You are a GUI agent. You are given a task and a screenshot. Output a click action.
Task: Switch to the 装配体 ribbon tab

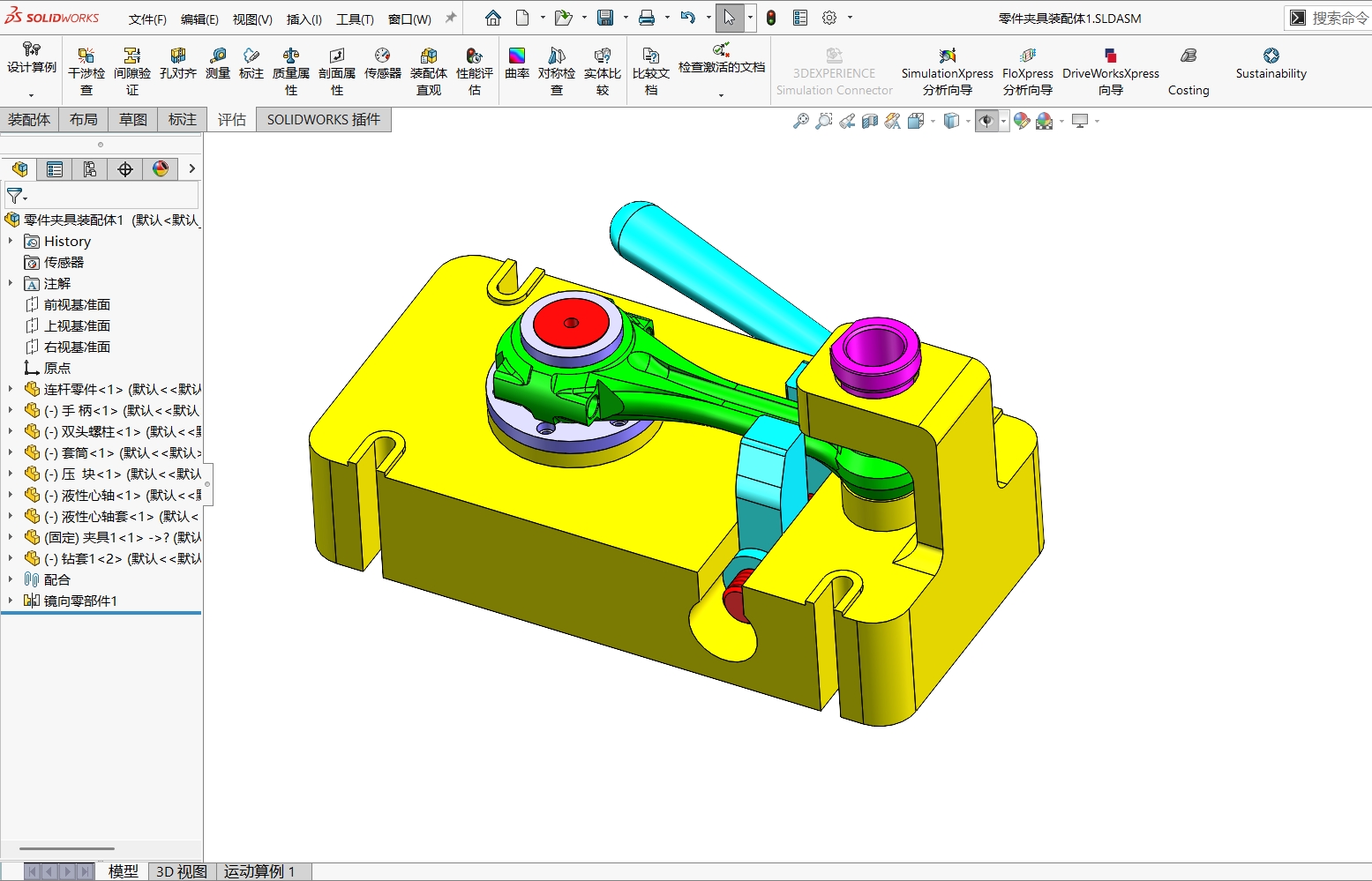[x=29, y=120]
